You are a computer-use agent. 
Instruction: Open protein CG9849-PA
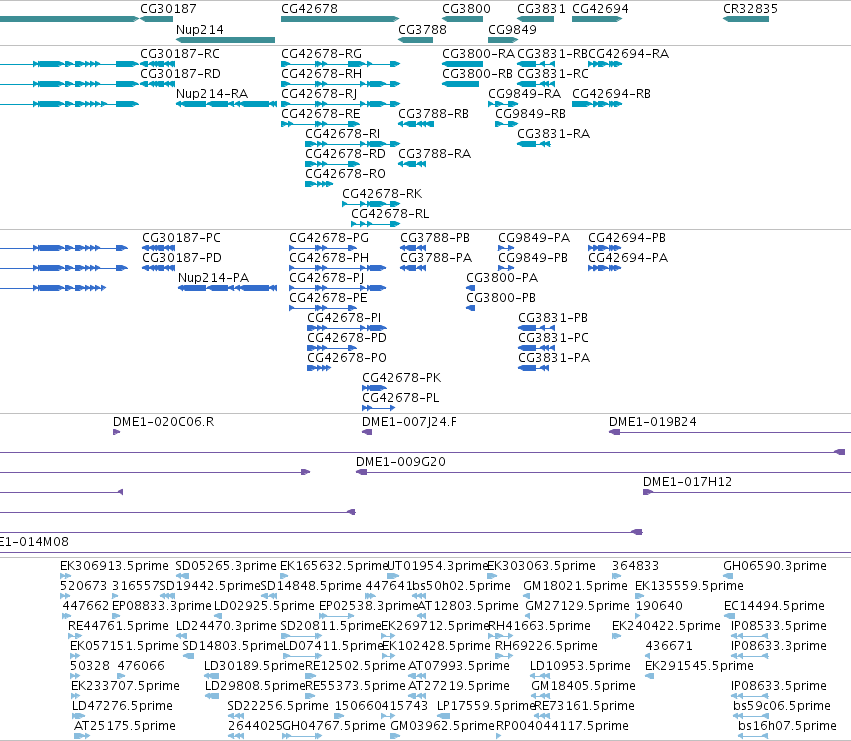tap(534, 238)
